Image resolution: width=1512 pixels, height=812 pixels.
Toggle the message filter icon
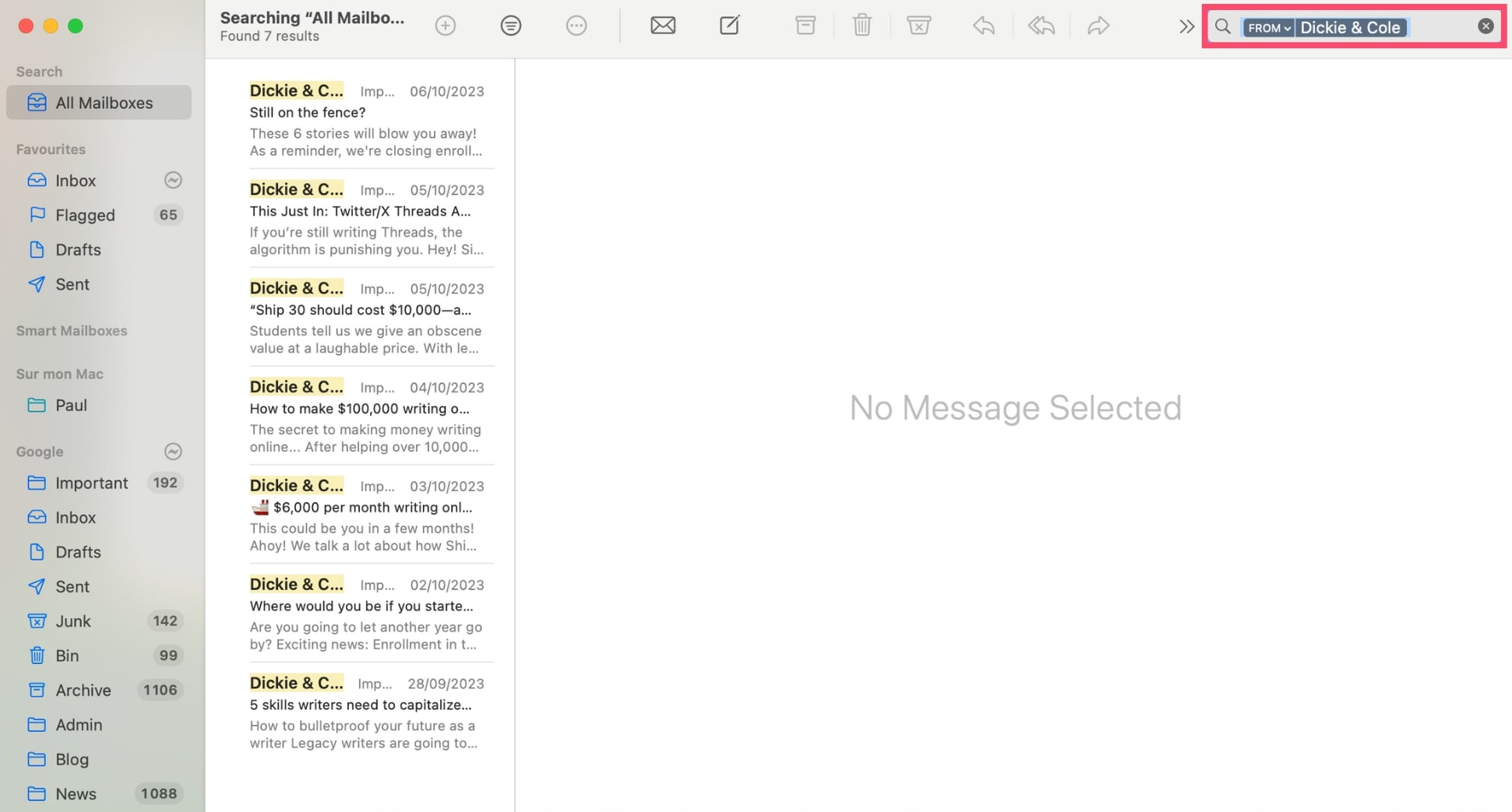coord(510,26)
